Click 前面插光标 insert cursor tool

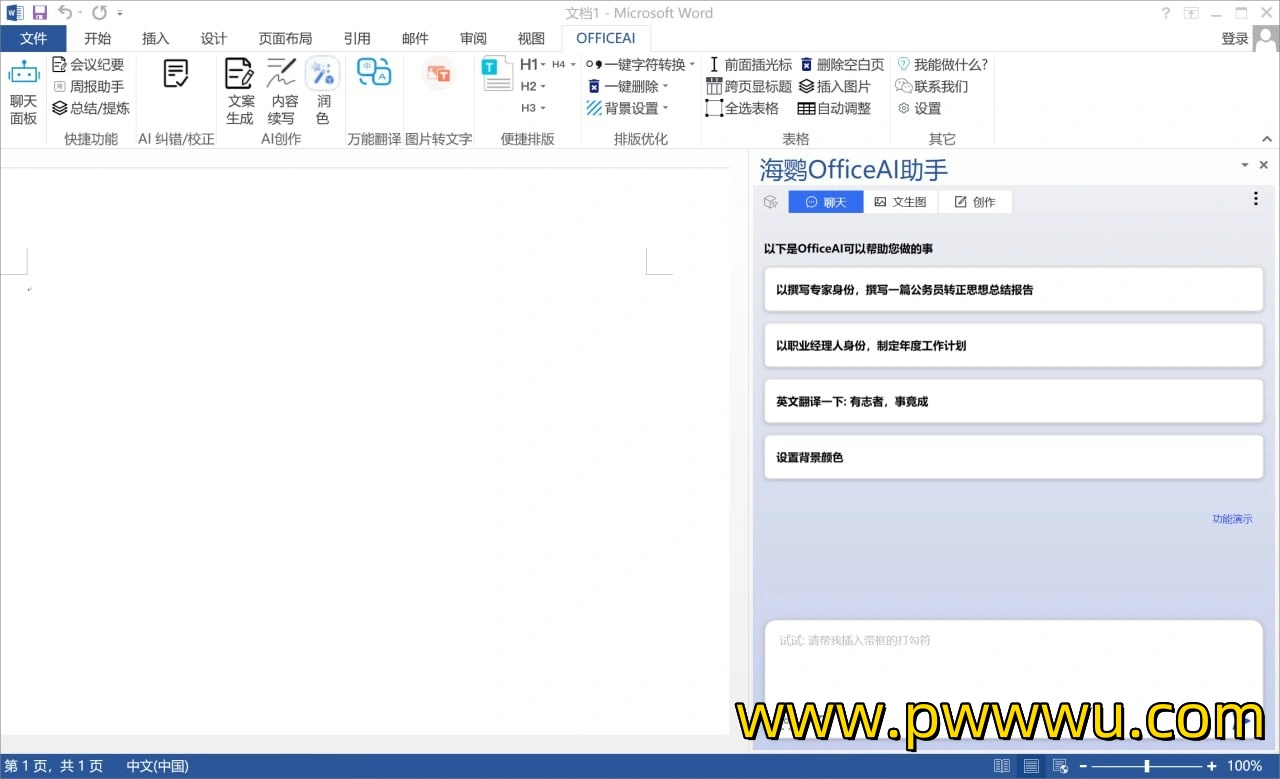click(x=749, y=64)
